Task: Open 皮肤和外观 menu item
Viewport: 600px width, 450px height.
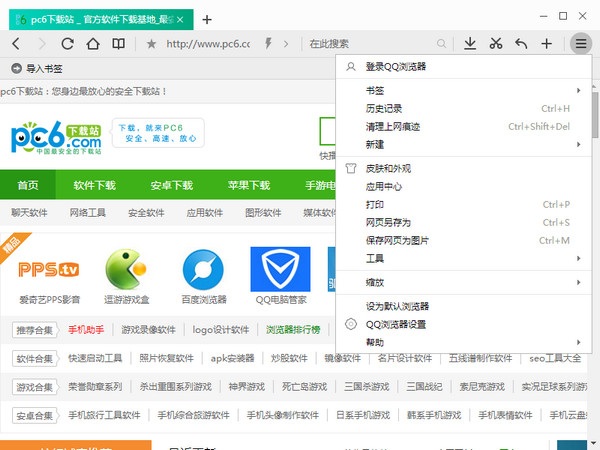Action: [464, 169]
